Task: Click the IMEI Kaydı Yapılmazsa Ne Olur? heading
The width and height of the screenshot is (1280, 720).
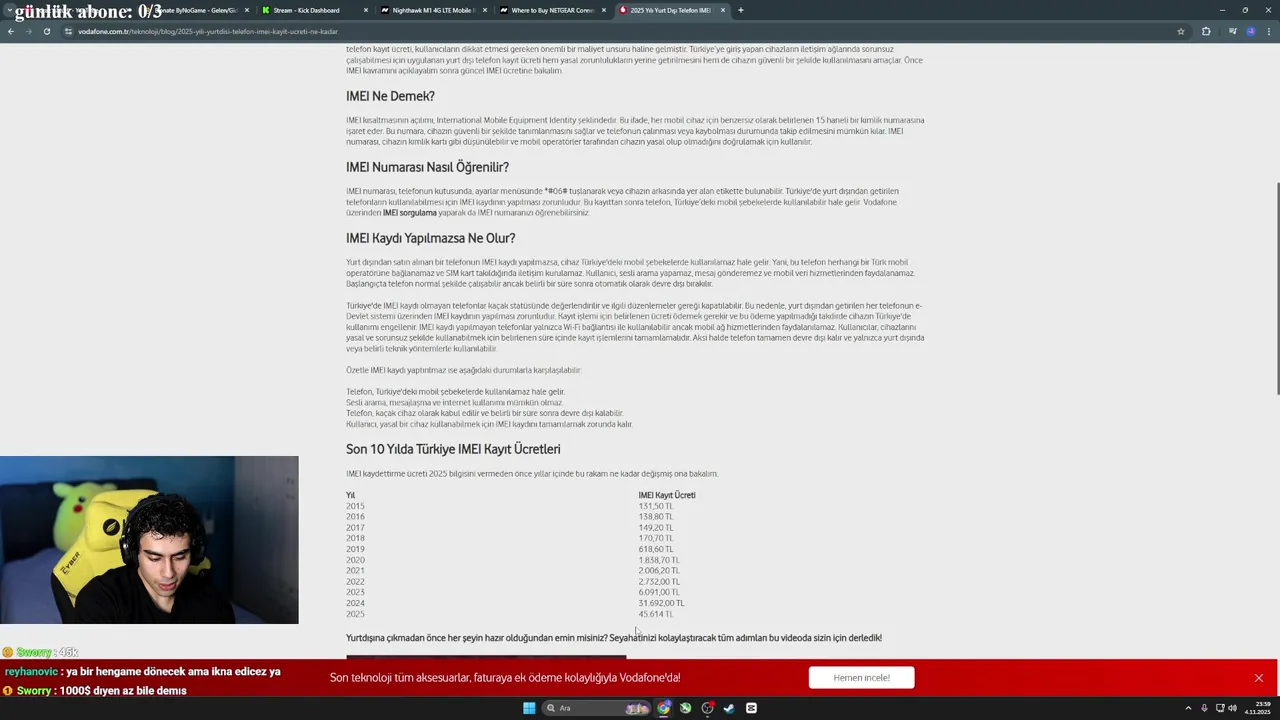Action: point(430,238)
